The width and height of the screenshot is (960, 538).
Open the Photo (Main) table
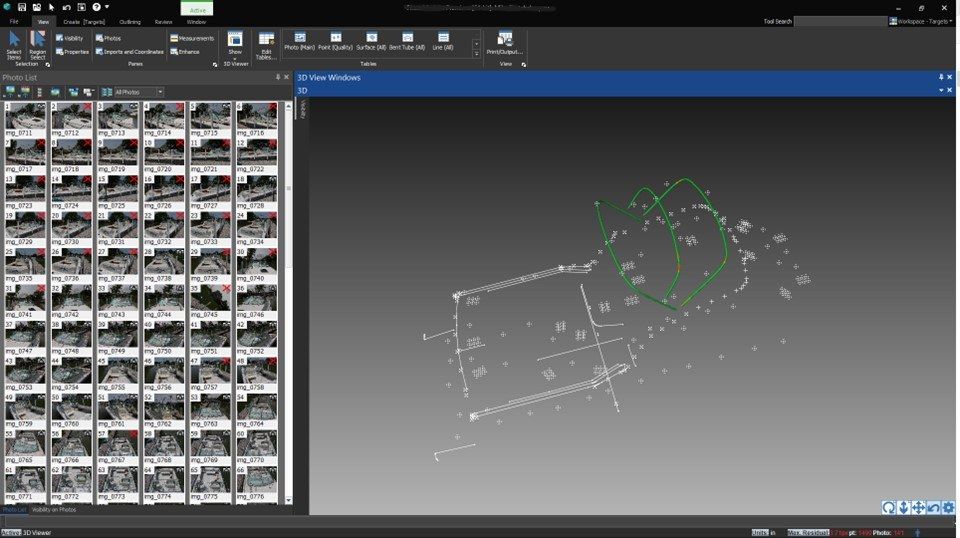click(299, 42)
